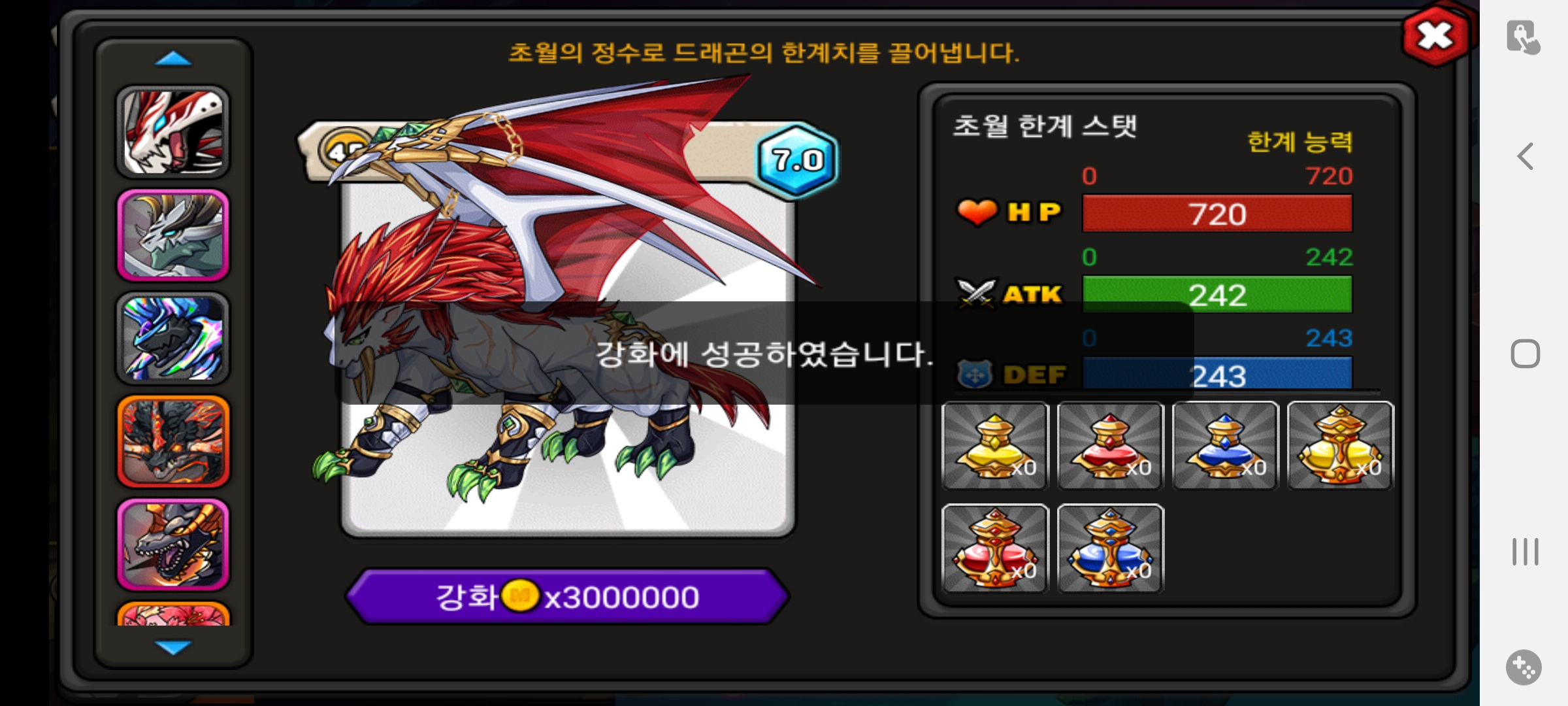Tap the red heart HP icon
This screenshot has height=706, width=1568.
click(x=977, y=212)
